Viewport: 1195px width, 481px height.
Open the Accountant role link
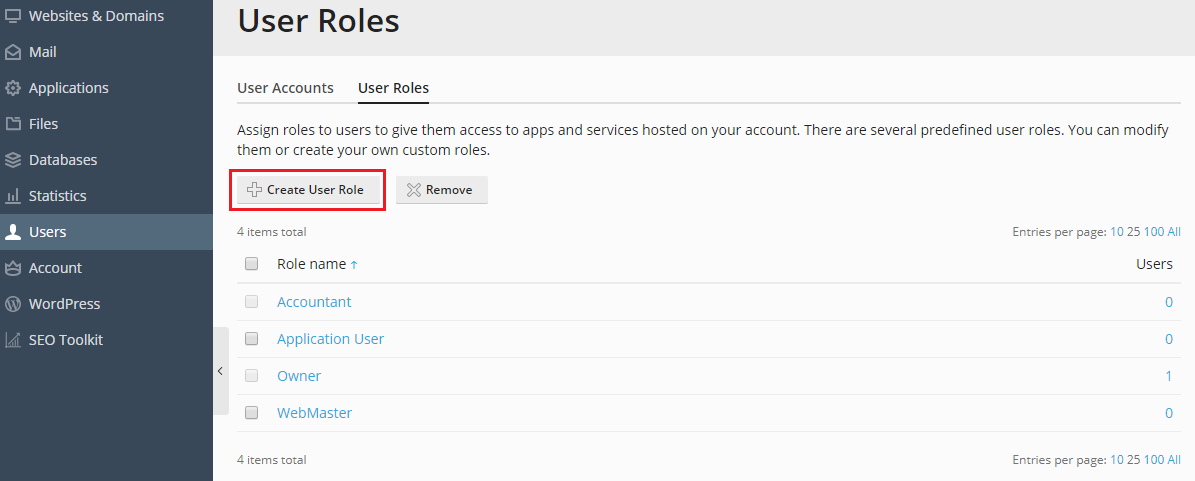[x=314, y=302]
